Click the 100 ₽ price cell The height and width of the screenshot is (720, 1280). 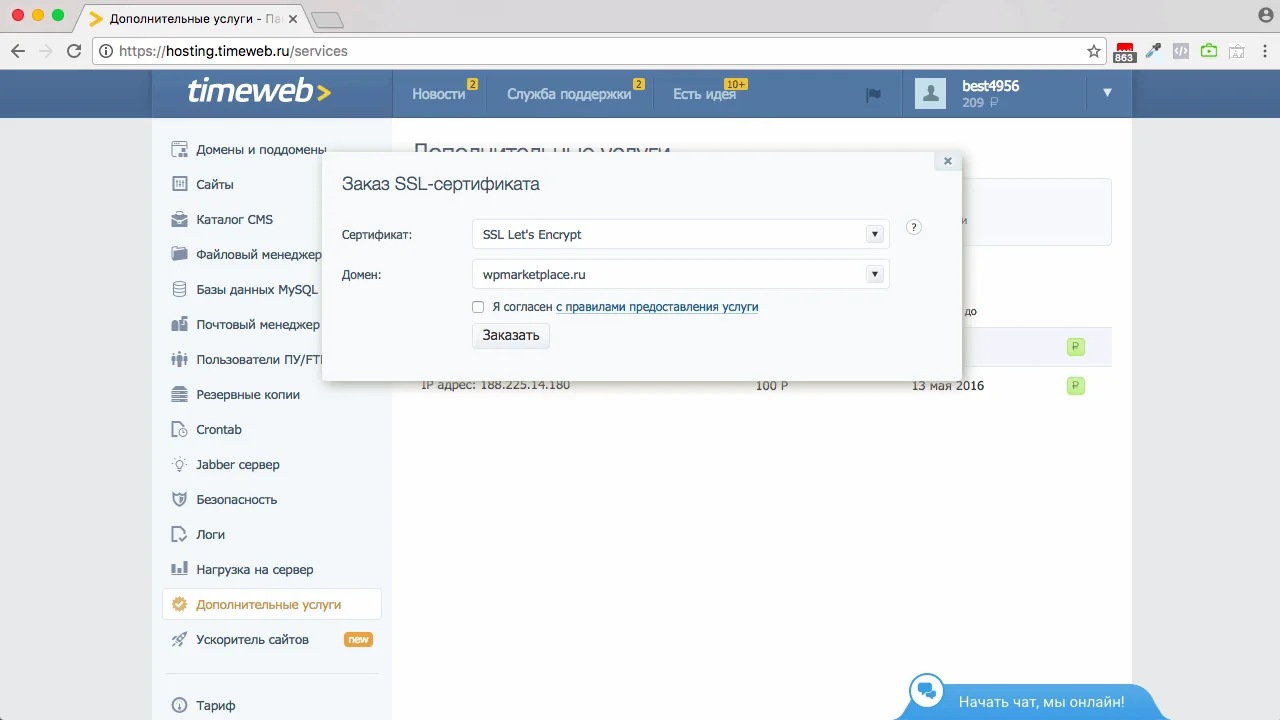pos(771,385)
